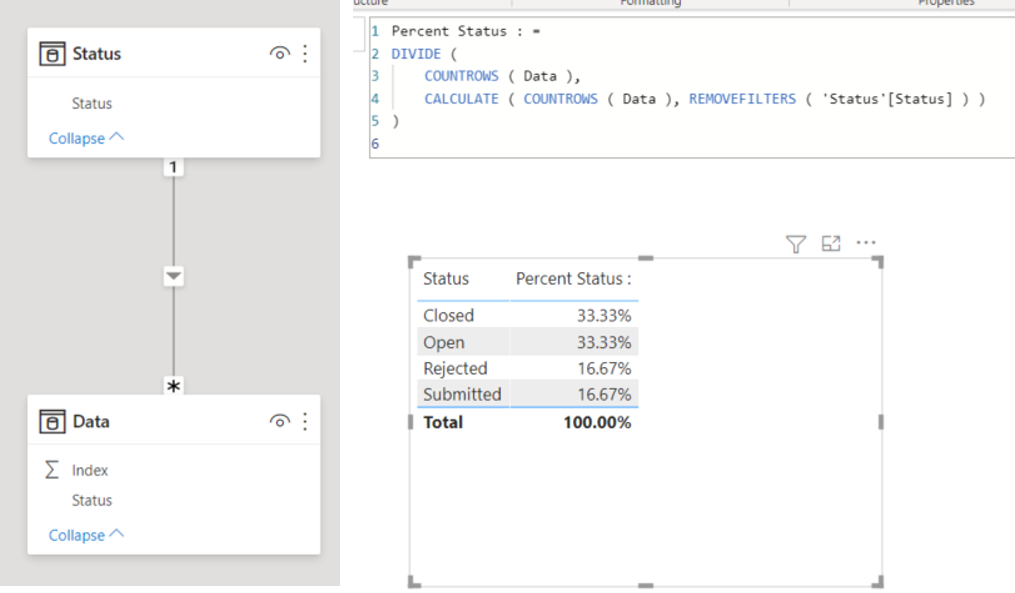Click the Focus mode icon on the visual
Image resolution: width=1015 pixels, height=593 pixels.
point(831,243)
